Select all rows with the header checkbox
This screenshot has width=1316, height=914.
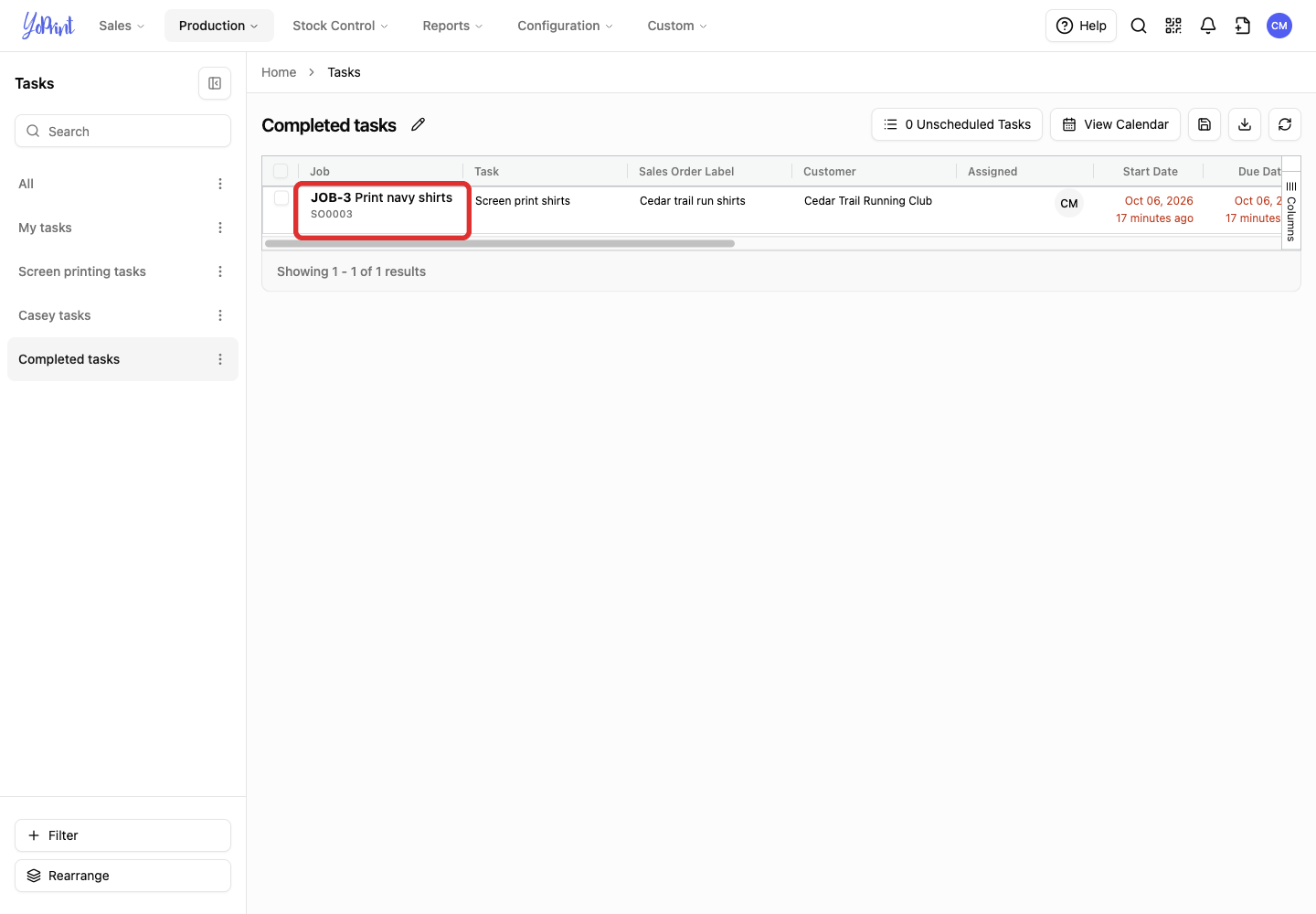pos(281,171)
